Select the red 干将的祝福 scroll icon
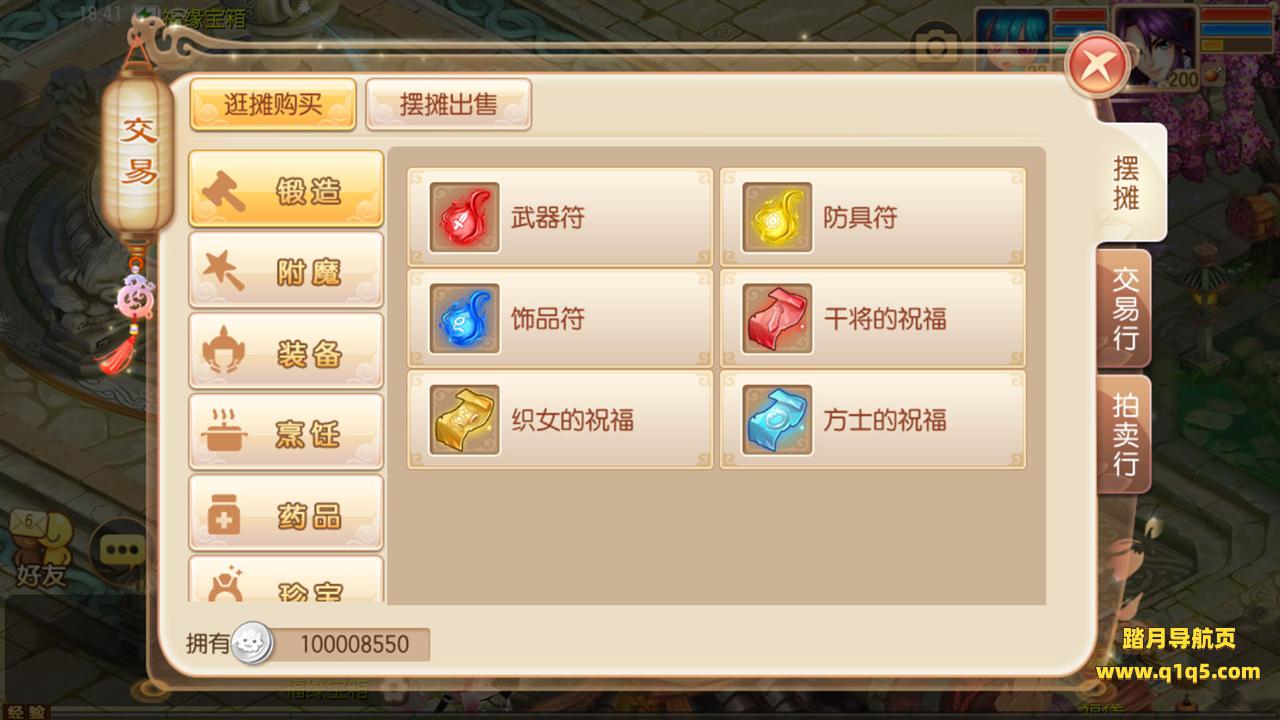Image resolution: width=1280 pixels, height=720 pixels. (x=777, y=319)
